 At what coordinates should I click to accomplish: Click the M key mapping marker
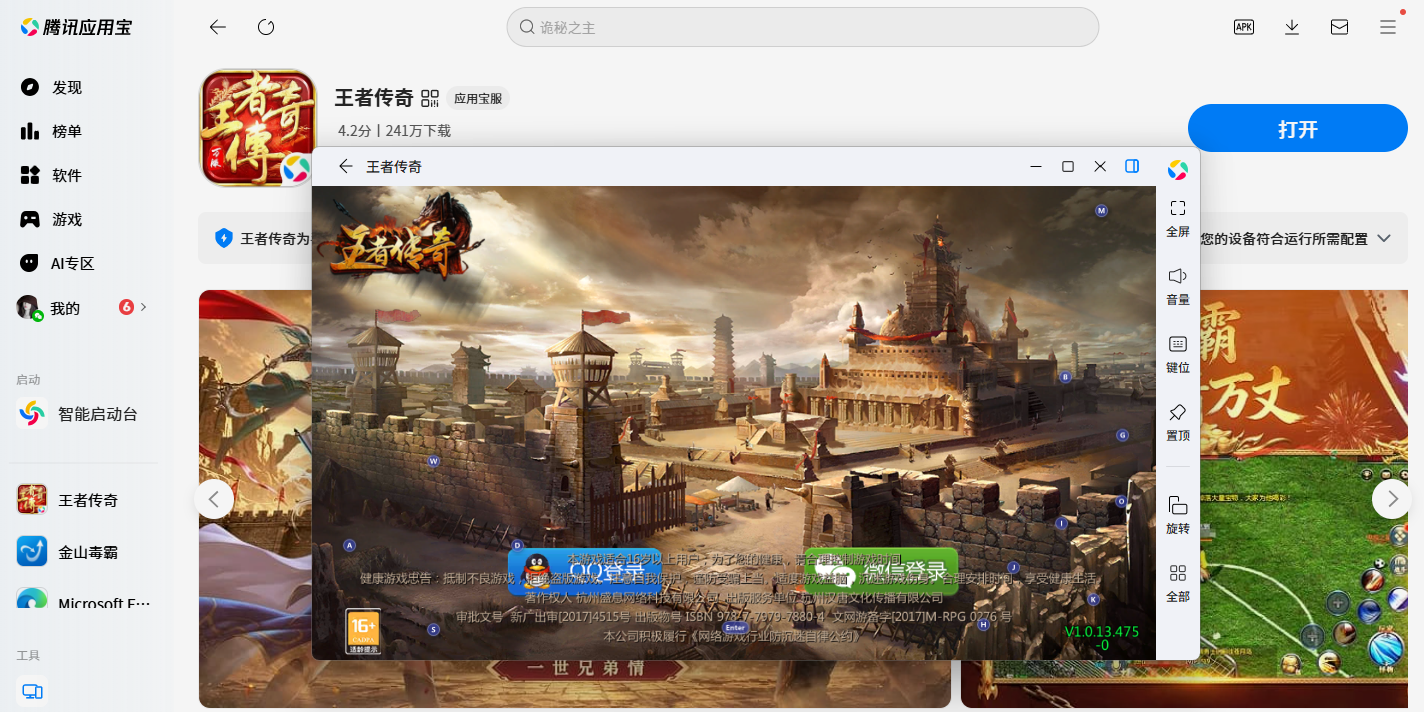pyautogui.click(x=1101, y=211)
